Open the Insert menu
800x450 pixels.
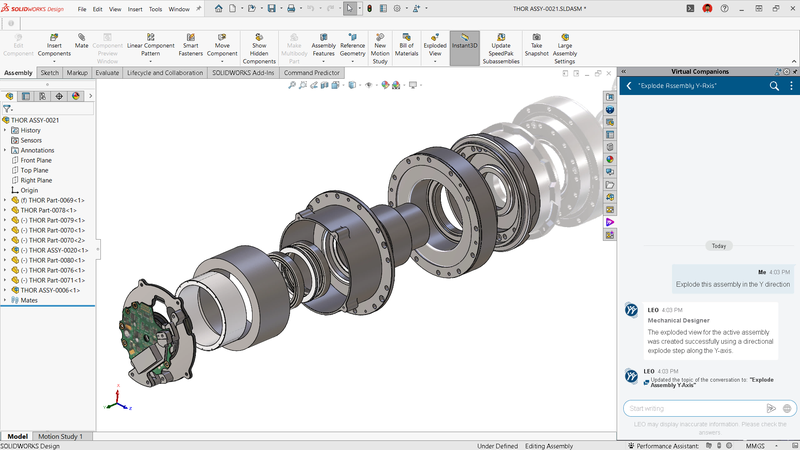pyautogui.click(x=135, y=9)
